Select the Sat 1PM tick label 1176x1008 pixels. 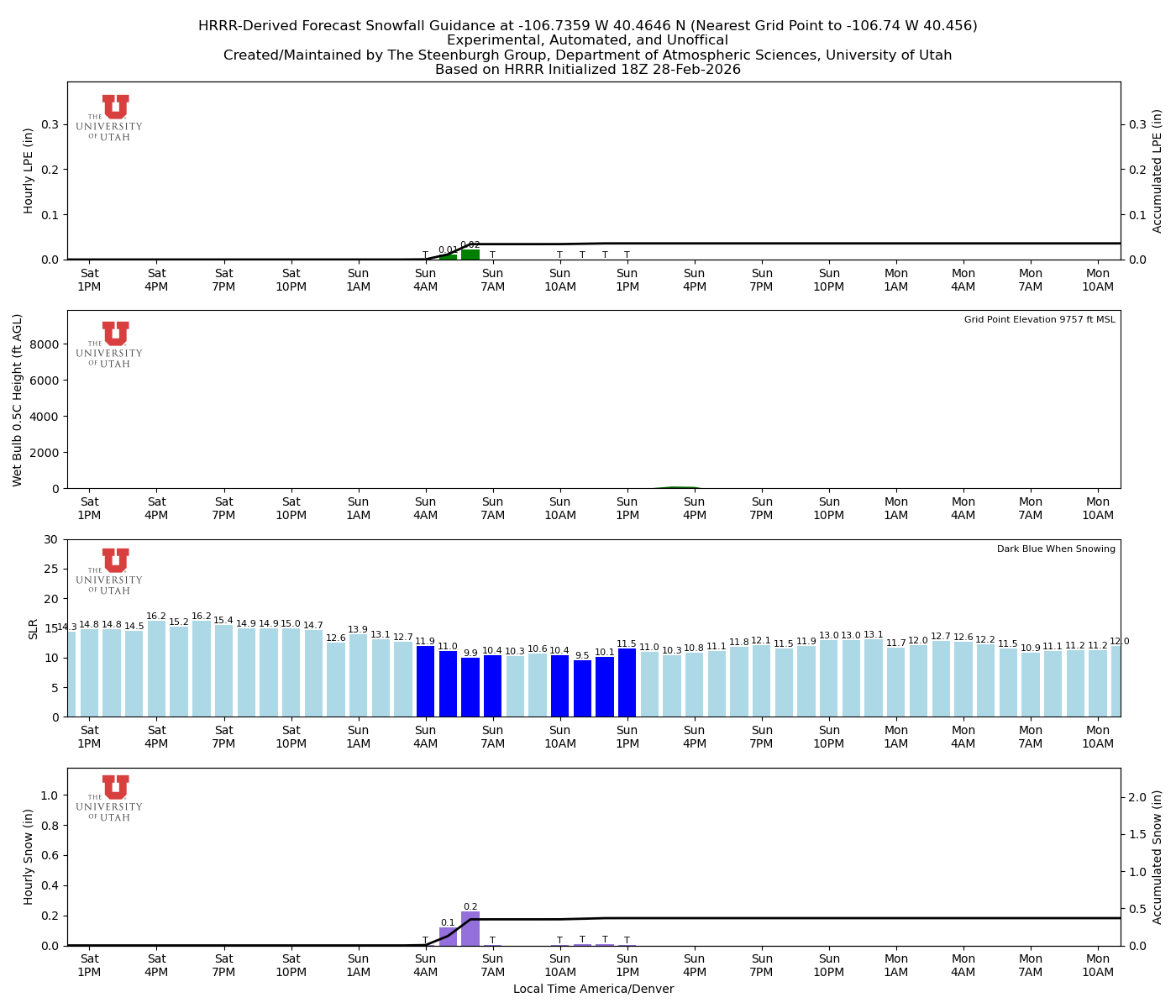[x=90, y=279]
